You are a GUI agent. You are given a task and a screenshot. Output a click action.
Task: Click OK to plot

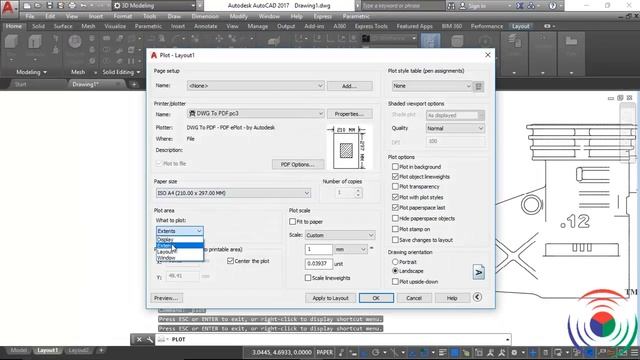376,298
